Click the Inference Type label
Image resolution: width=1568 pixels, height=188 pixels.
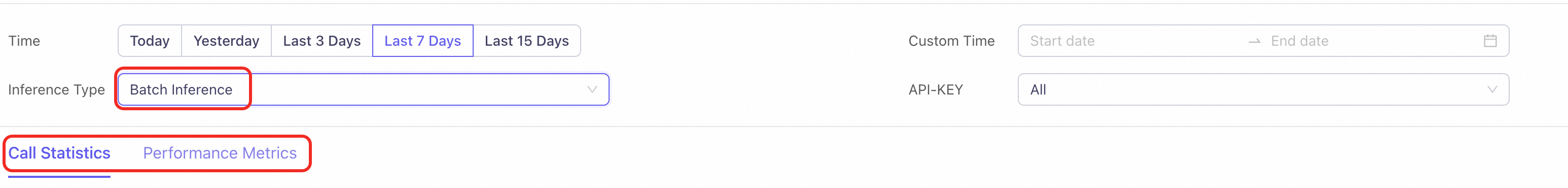click(x=57, y=90)
